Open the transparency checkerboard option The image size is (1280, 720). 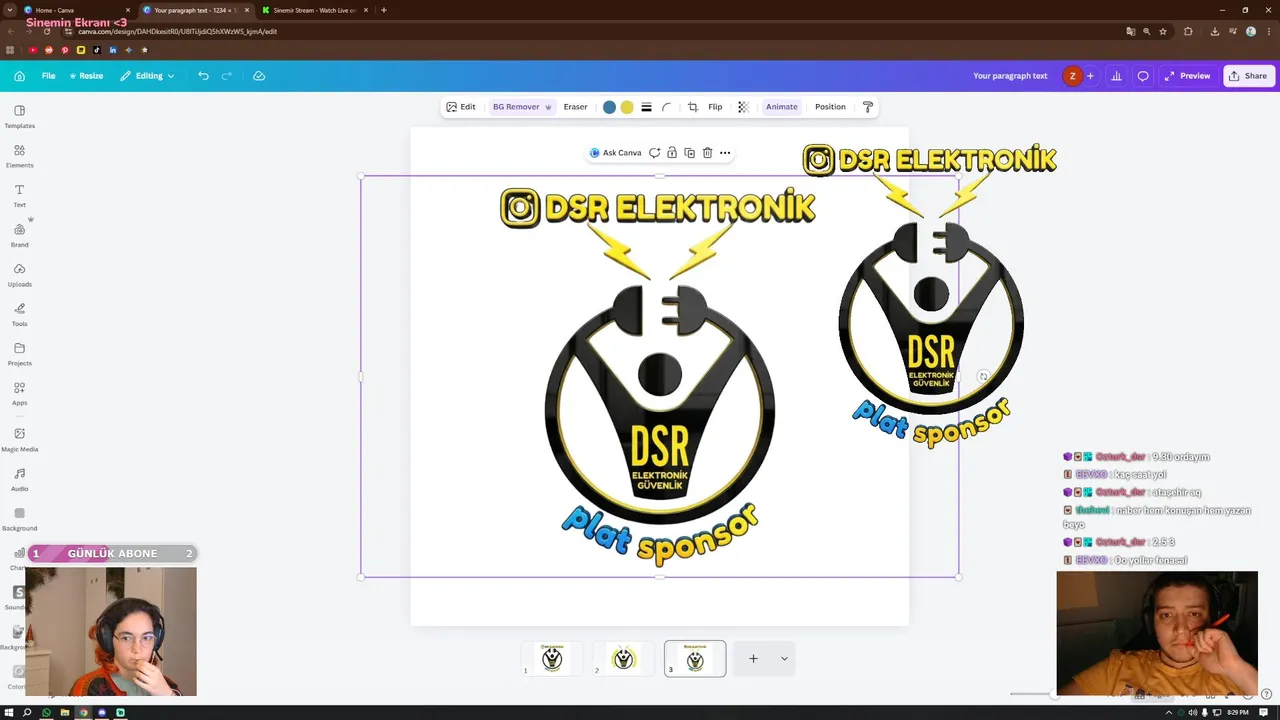[x=743, y=107]
